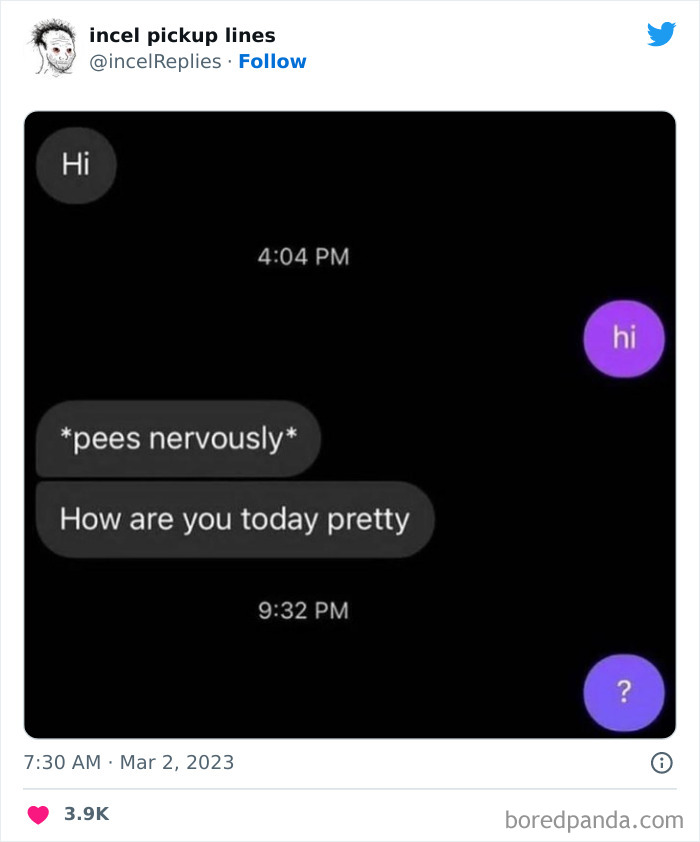
Task: Select the '*pees nervously*' message bubble
Action: click(x=178, y=438)
